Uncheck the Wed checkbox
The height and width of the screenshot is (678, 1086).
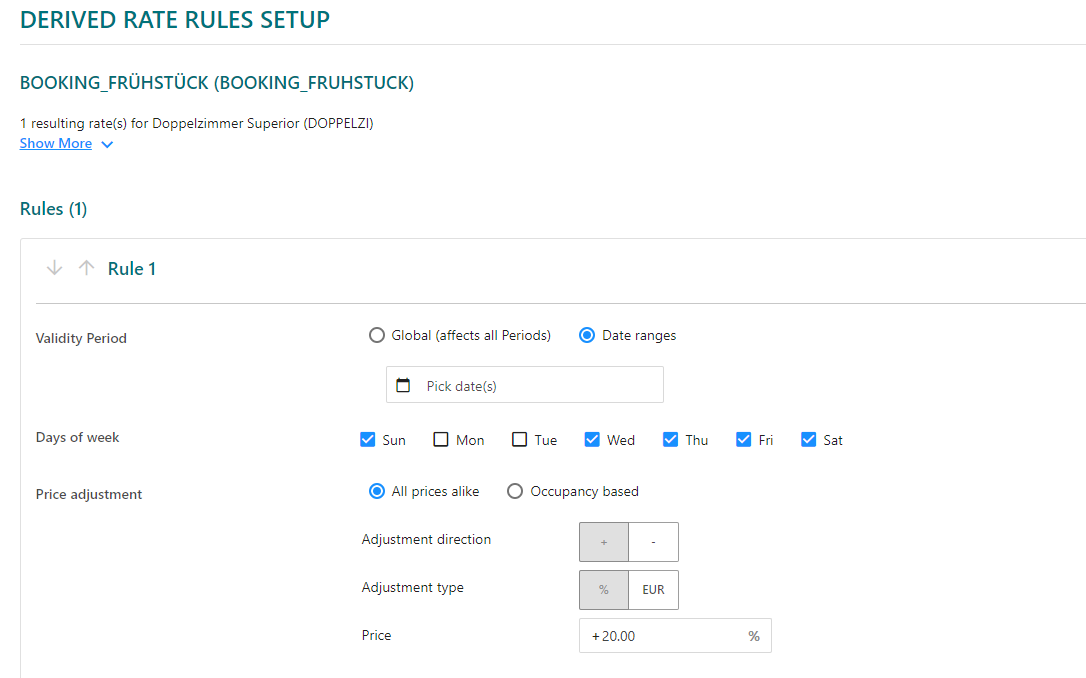[592, 439]
